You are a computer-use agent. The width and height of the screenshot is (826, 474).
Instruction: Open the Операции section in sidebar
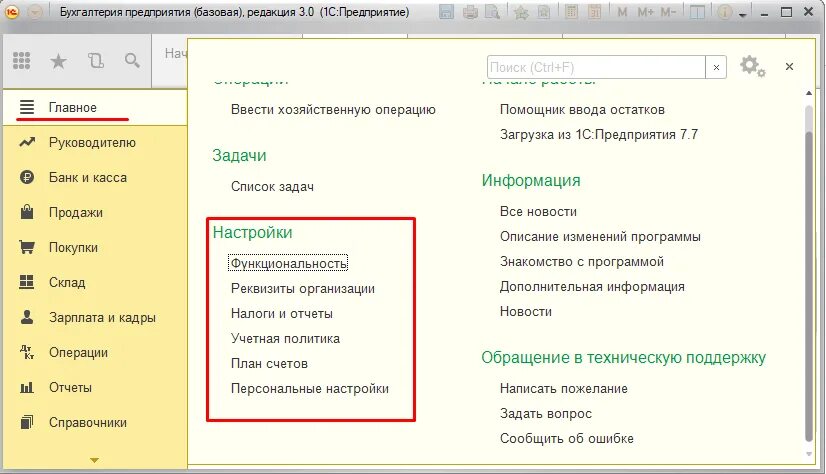[95, 352]
